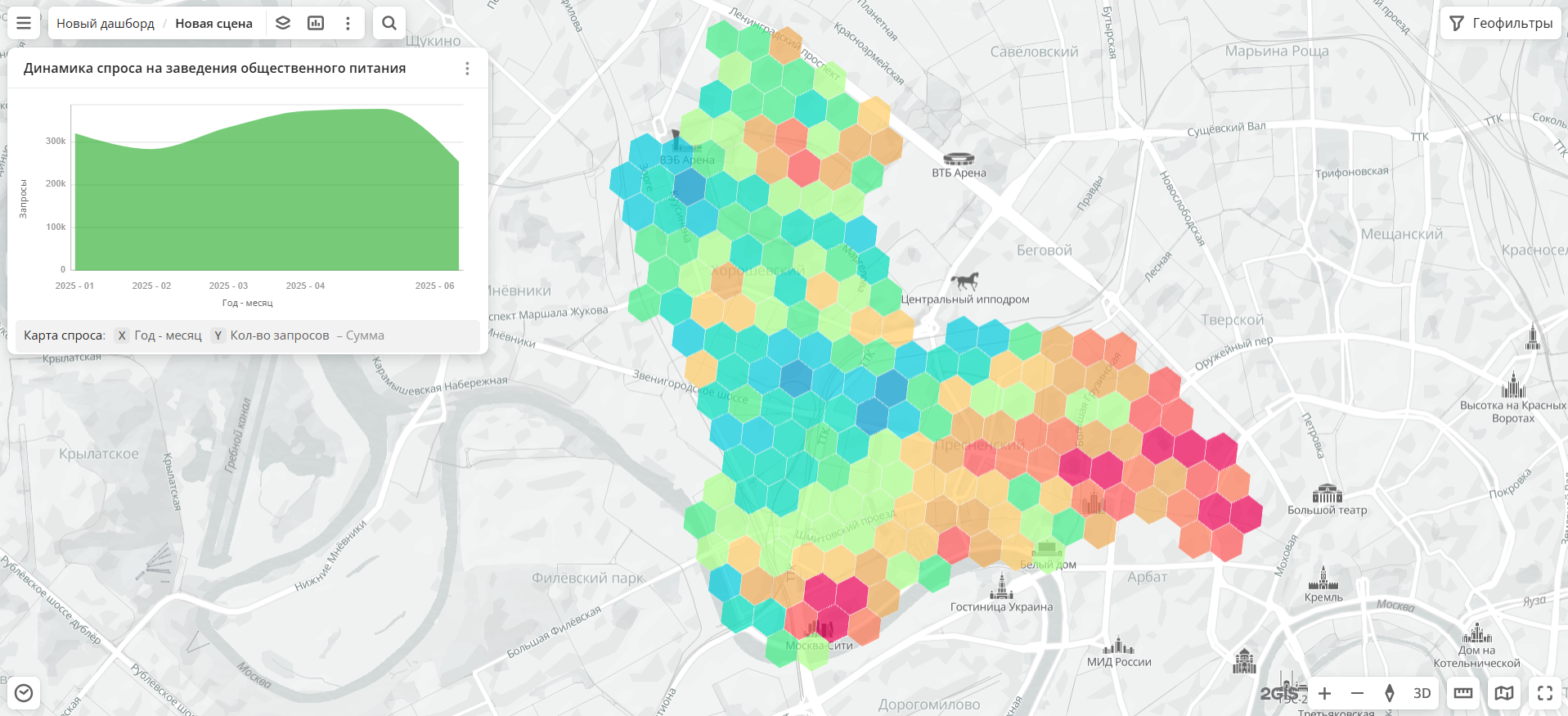Activate the ruler measurement tool

1463,693
